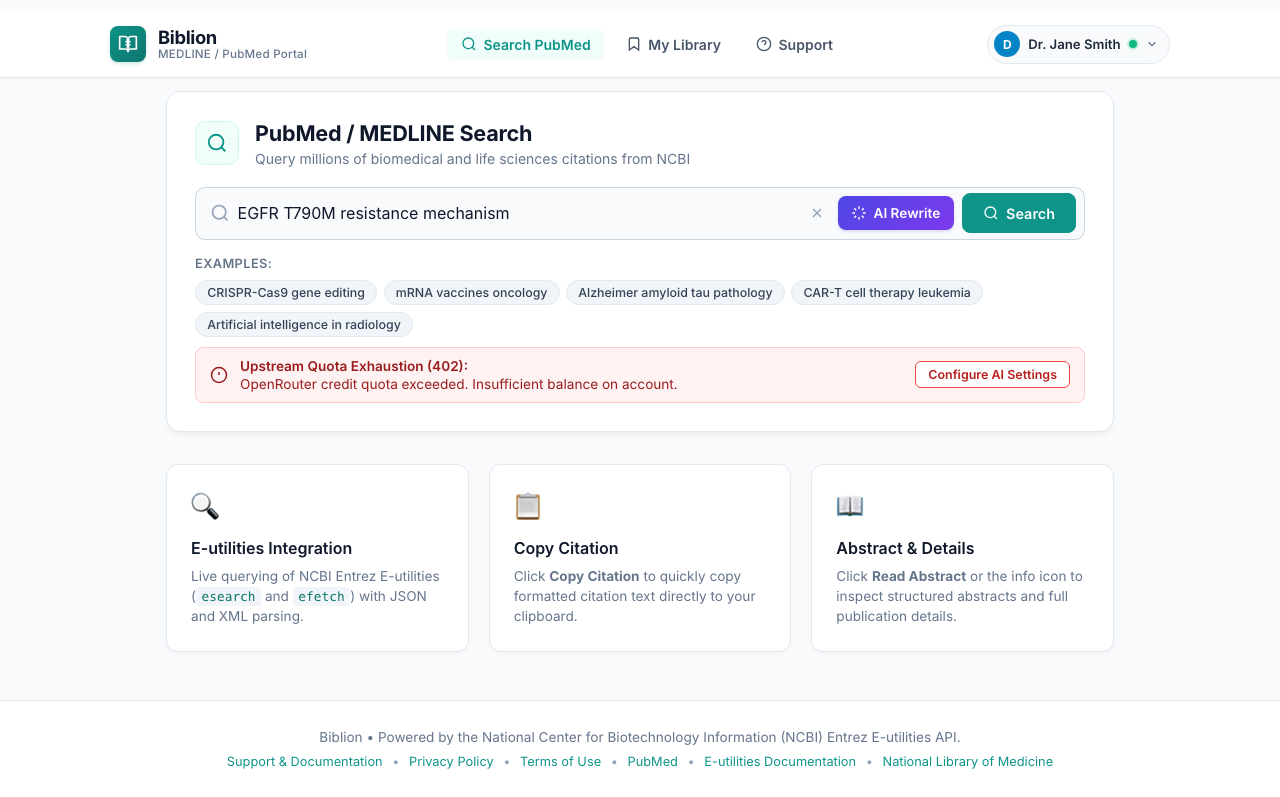The width and height of the screenshot is (1280, 797).
Task: Open the E-utilities Documentation footer link
Action: pyautogui.click(x=780, y=761)
